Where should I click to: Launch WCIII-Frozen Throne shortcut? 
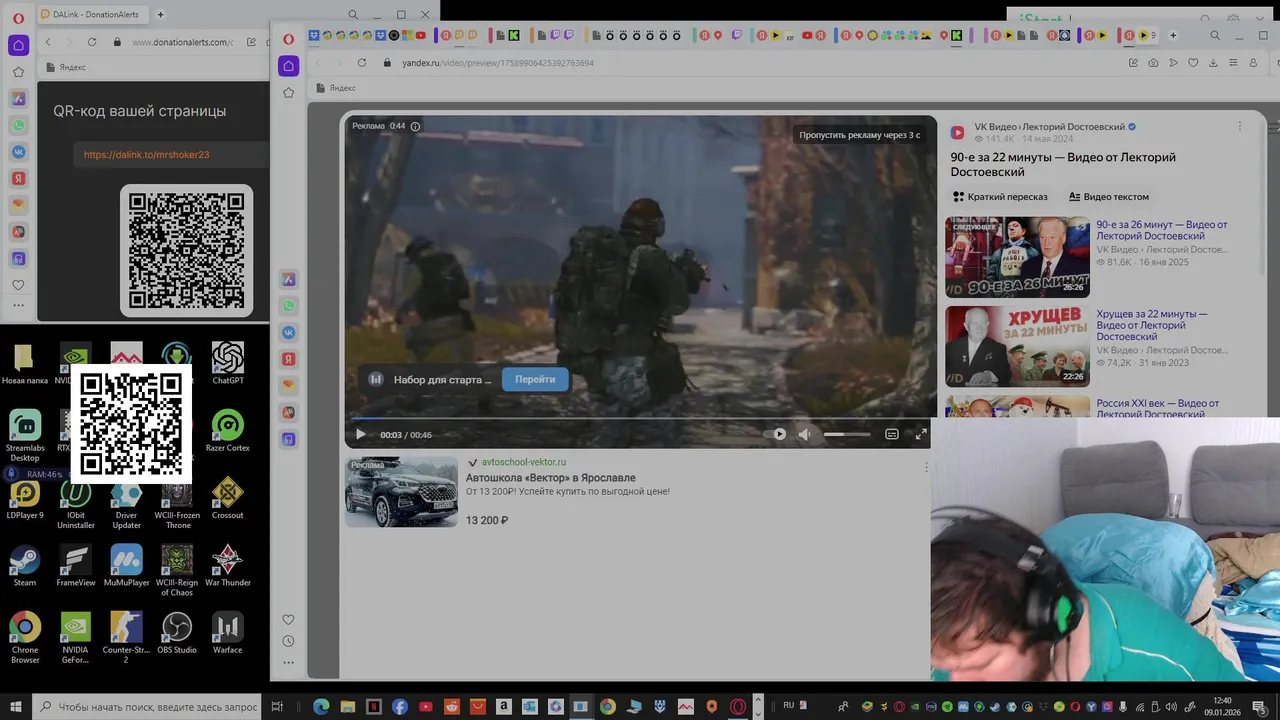click(x=177, y=503)
